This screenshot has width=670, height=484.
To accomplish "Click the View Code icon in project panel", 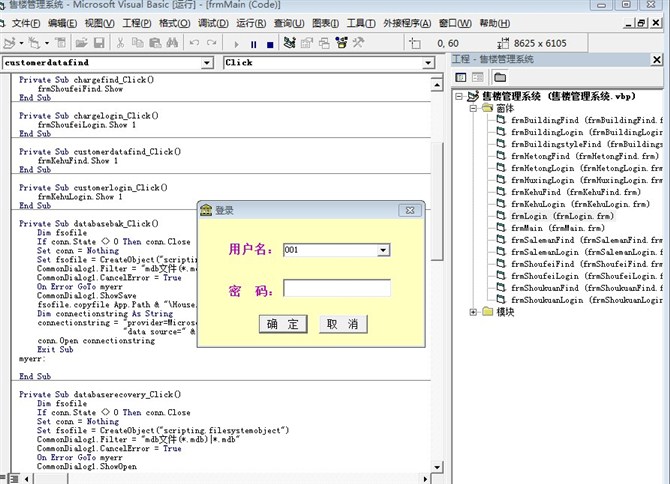I will [461, 77].
